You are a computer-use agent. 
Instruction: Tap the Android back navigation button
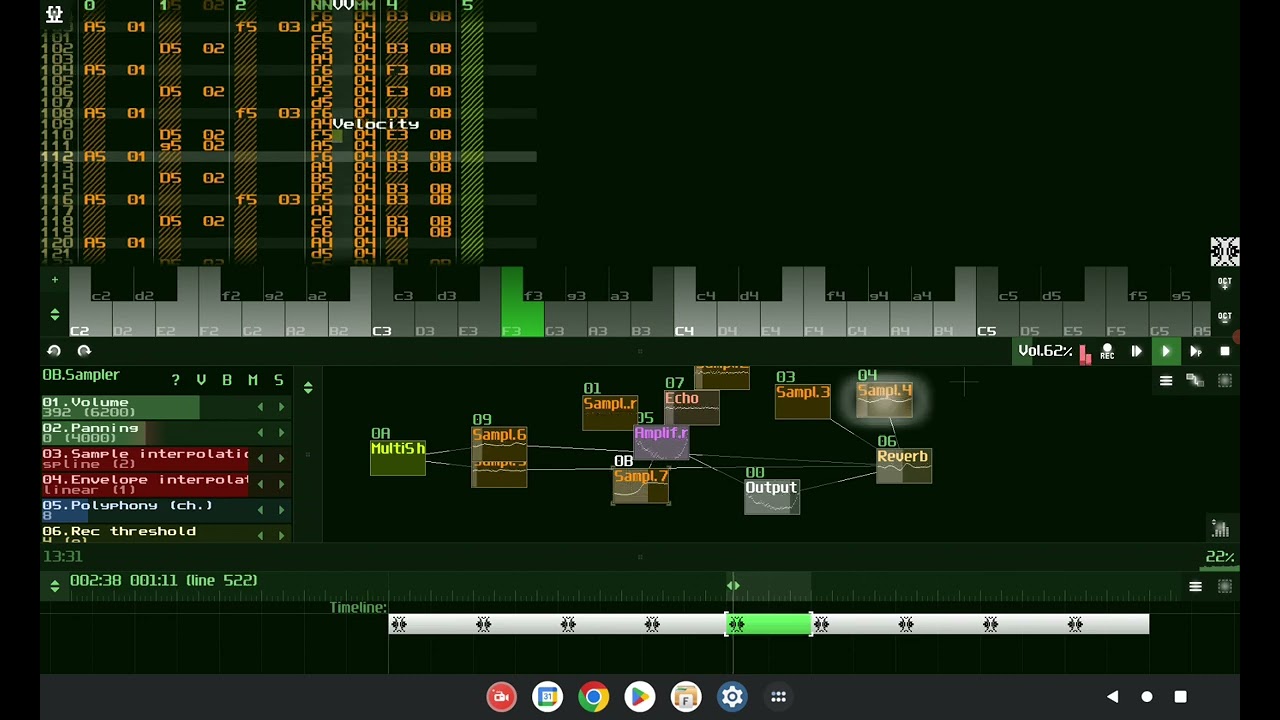[x=1113, y=697]
